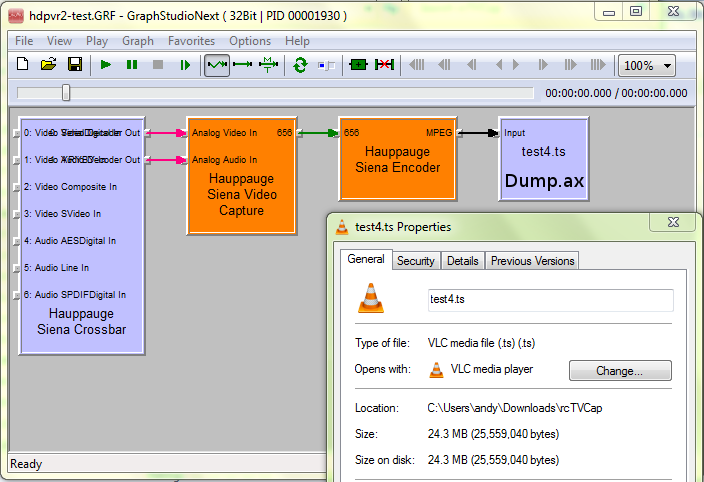Click the slow forward seek icon
The image size is (704, 482).
(543, 65)
